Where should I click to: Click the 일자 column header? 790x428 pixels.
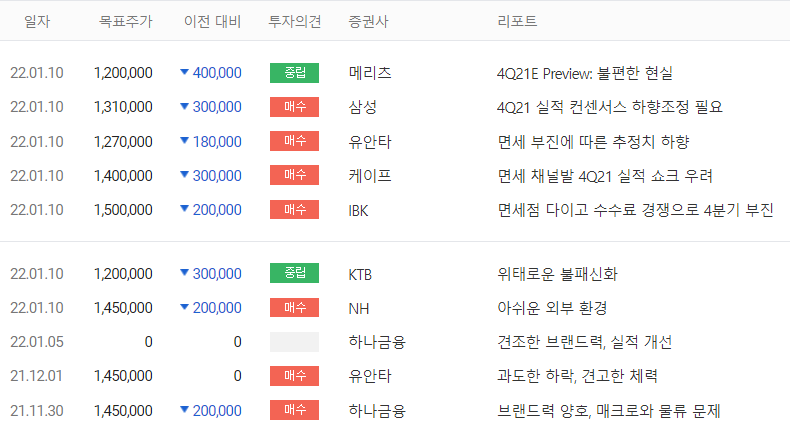pos(37,21)
